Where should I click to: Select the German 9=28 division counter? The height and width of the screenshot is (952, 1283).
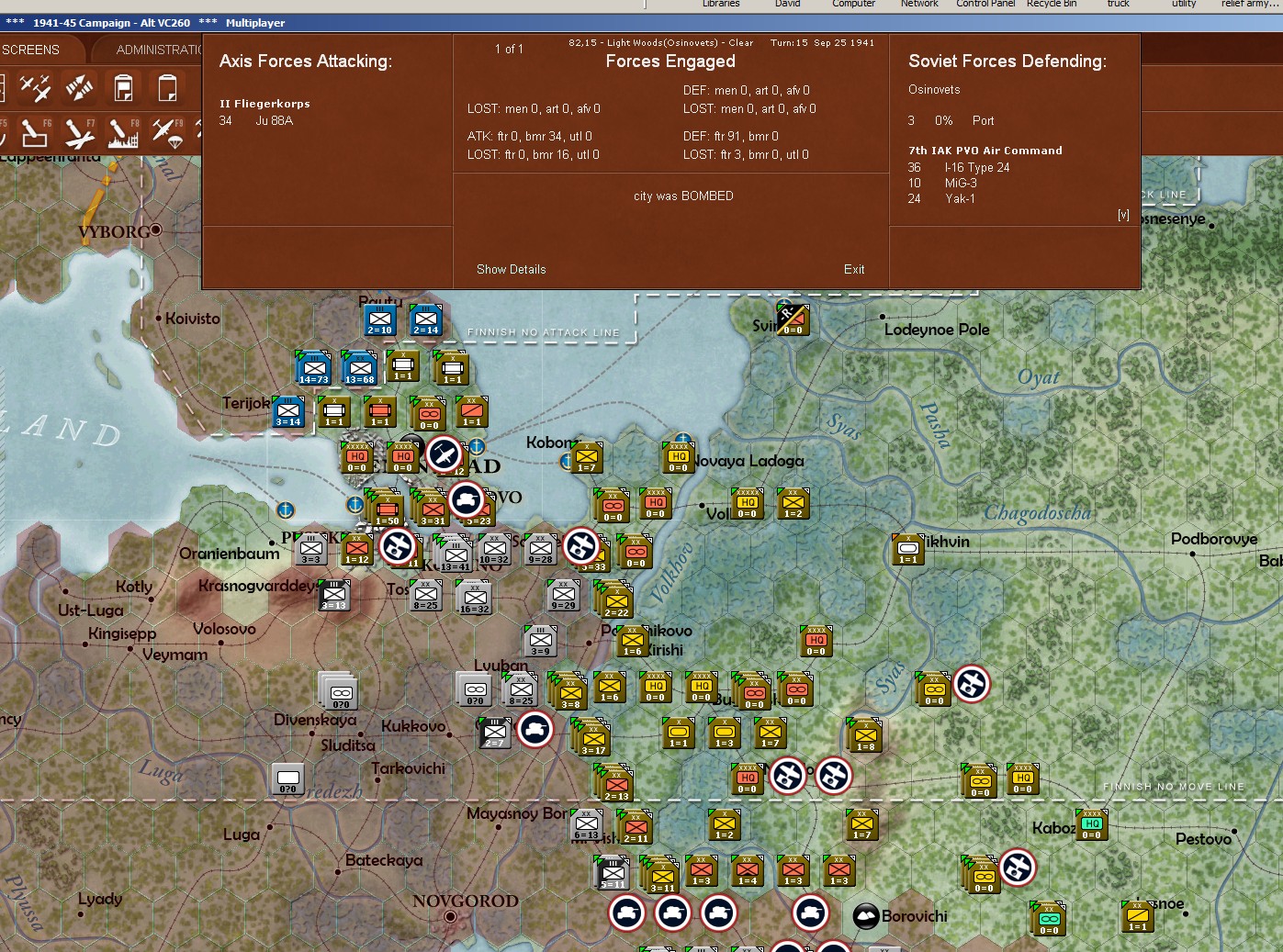click(541, 548)
